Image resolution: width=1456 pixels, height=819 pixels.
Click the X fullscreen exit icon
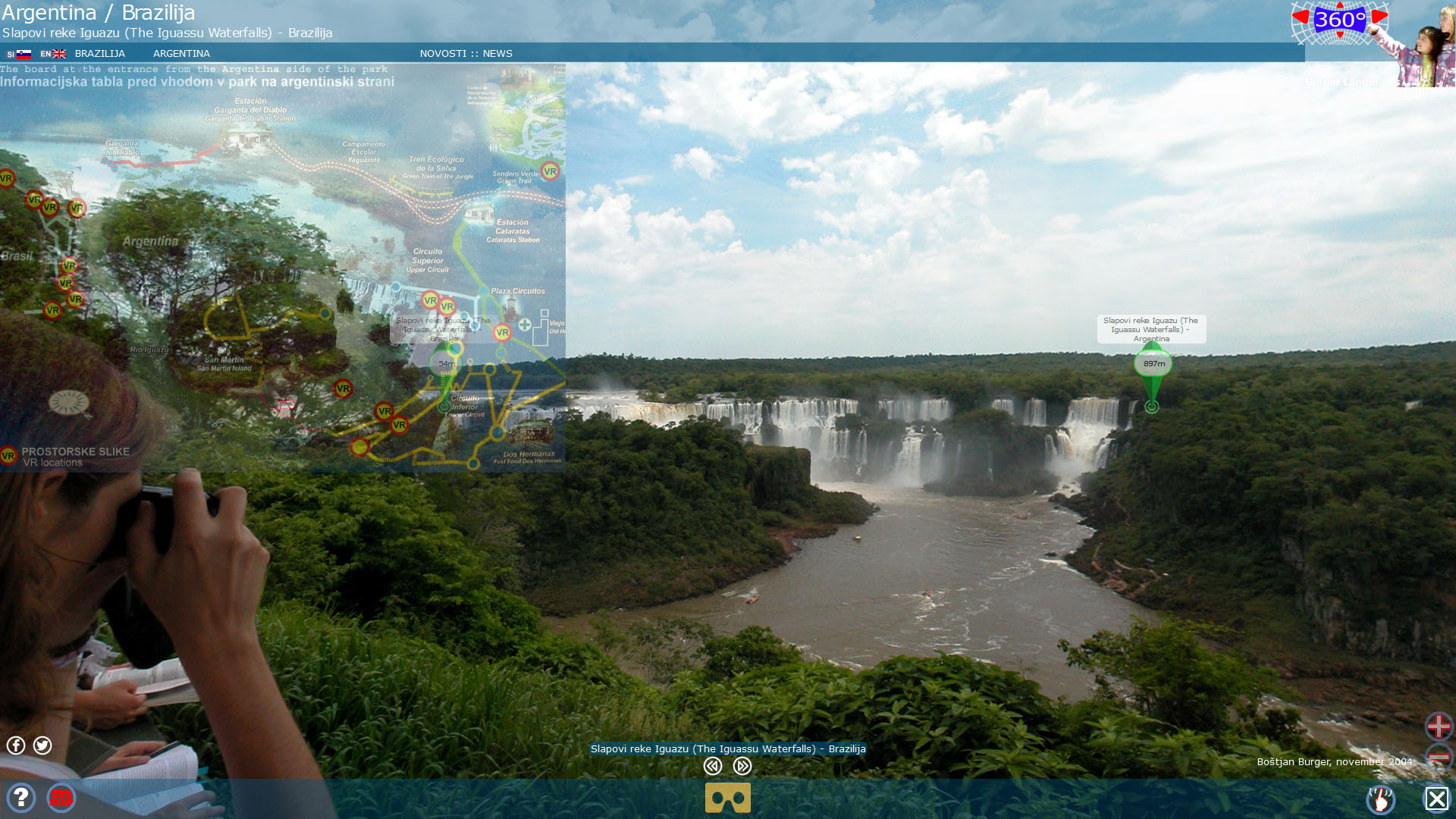tap(1436, 799)
